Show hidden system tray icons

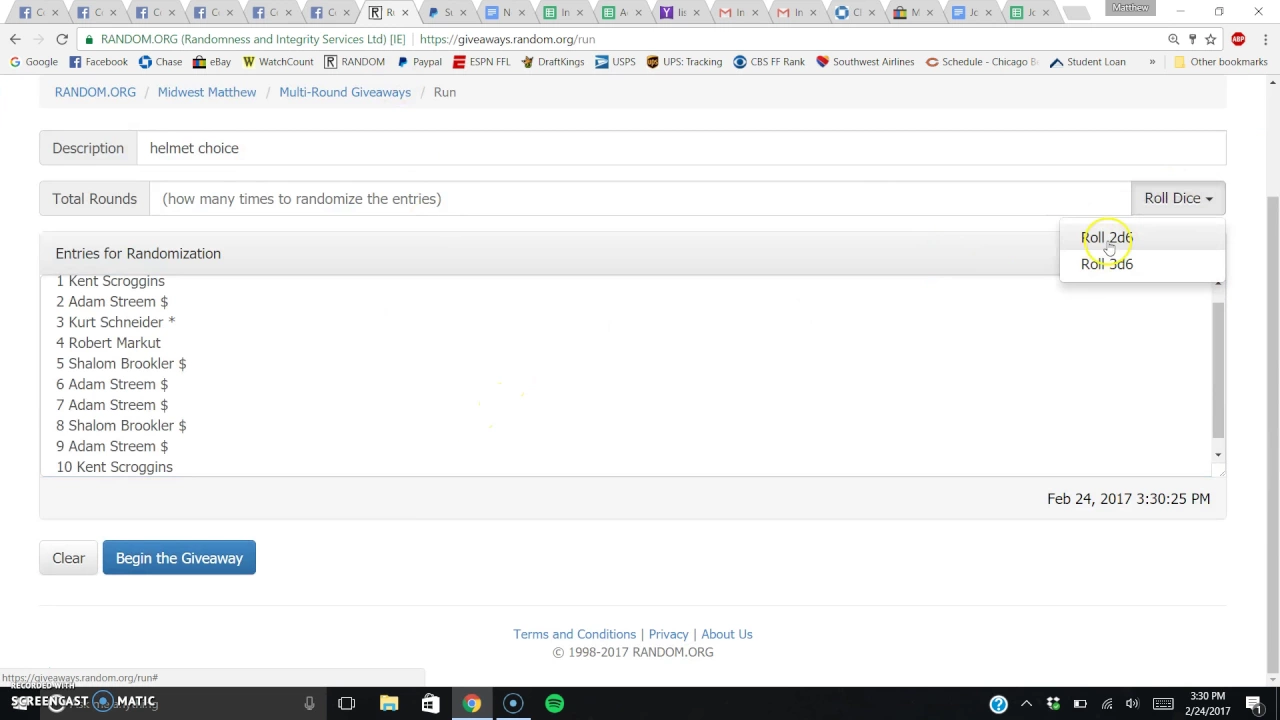click(1026, 704)
